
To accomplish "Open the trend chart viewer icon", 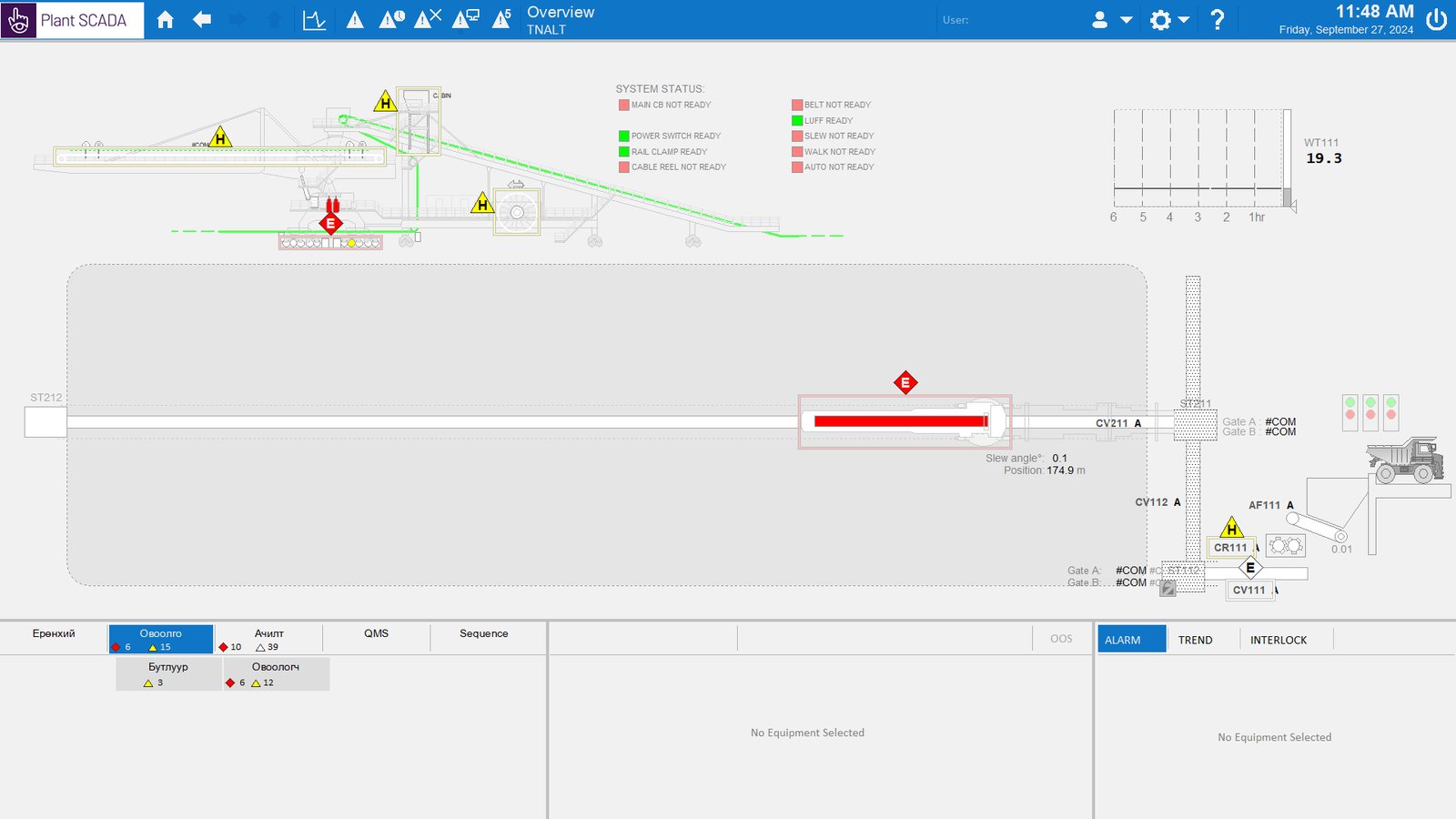I will tap(314, 20).
